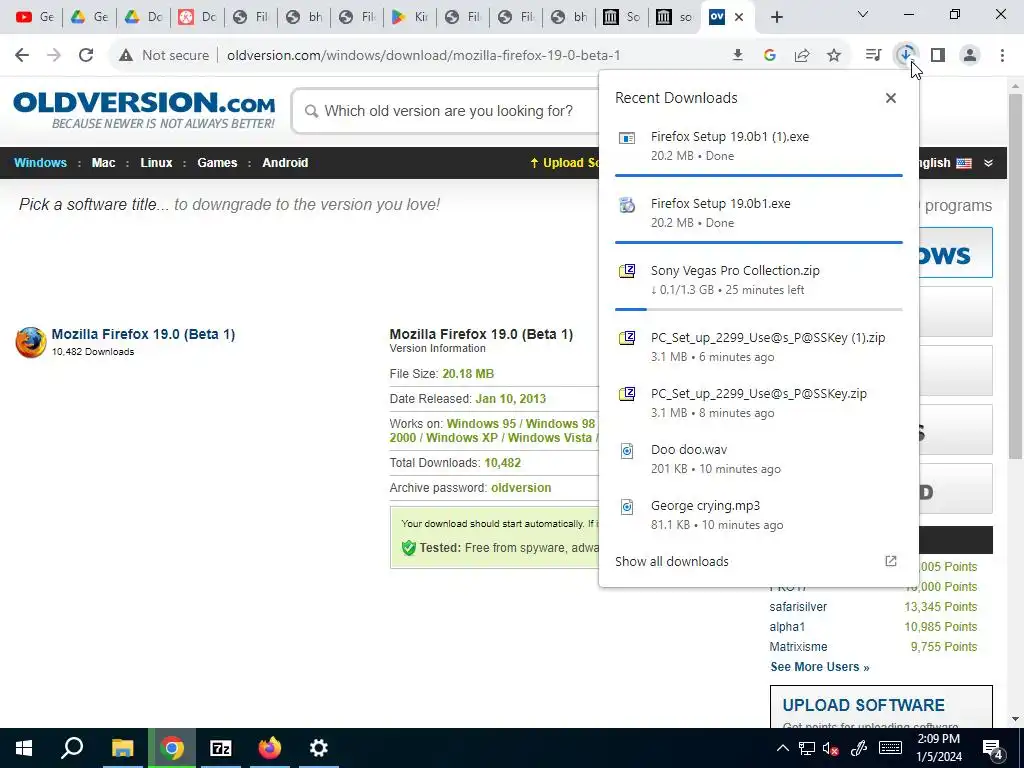Select Linux in site navigation
Image resolution: width=1024 pixels, height=768 pixels.
[x=156, y=163]
